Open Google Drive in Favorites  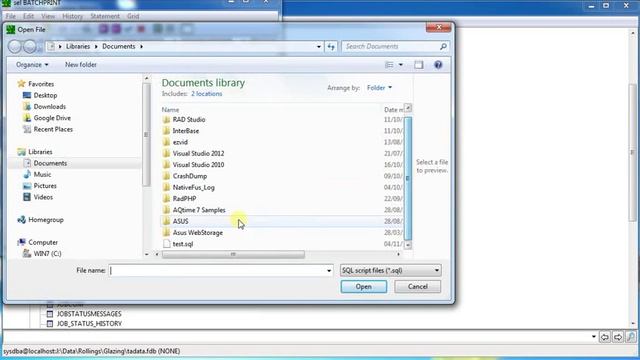tap(52, 118)
